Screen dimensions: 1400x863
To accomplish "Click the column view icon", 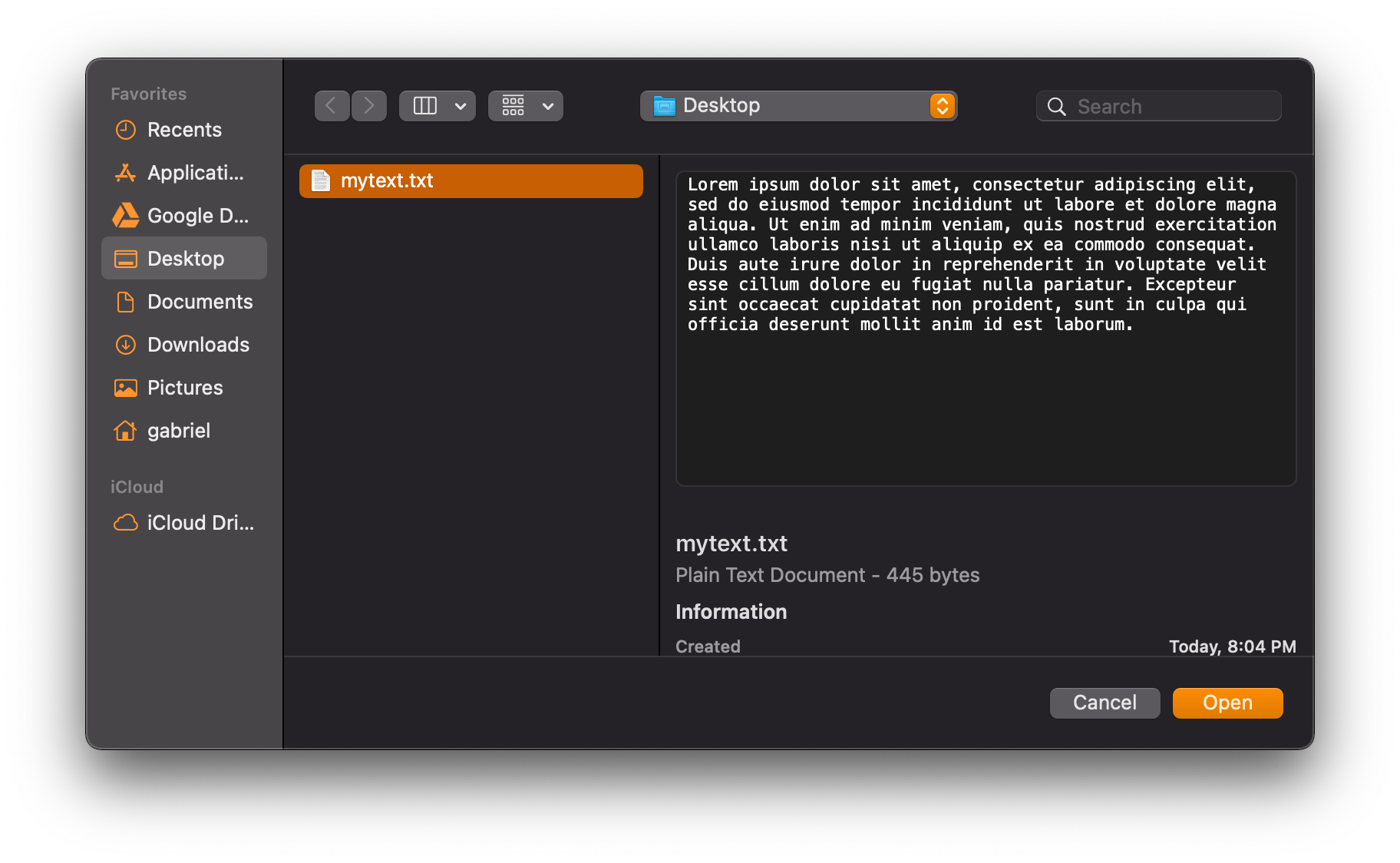I will tap(424, 106).
